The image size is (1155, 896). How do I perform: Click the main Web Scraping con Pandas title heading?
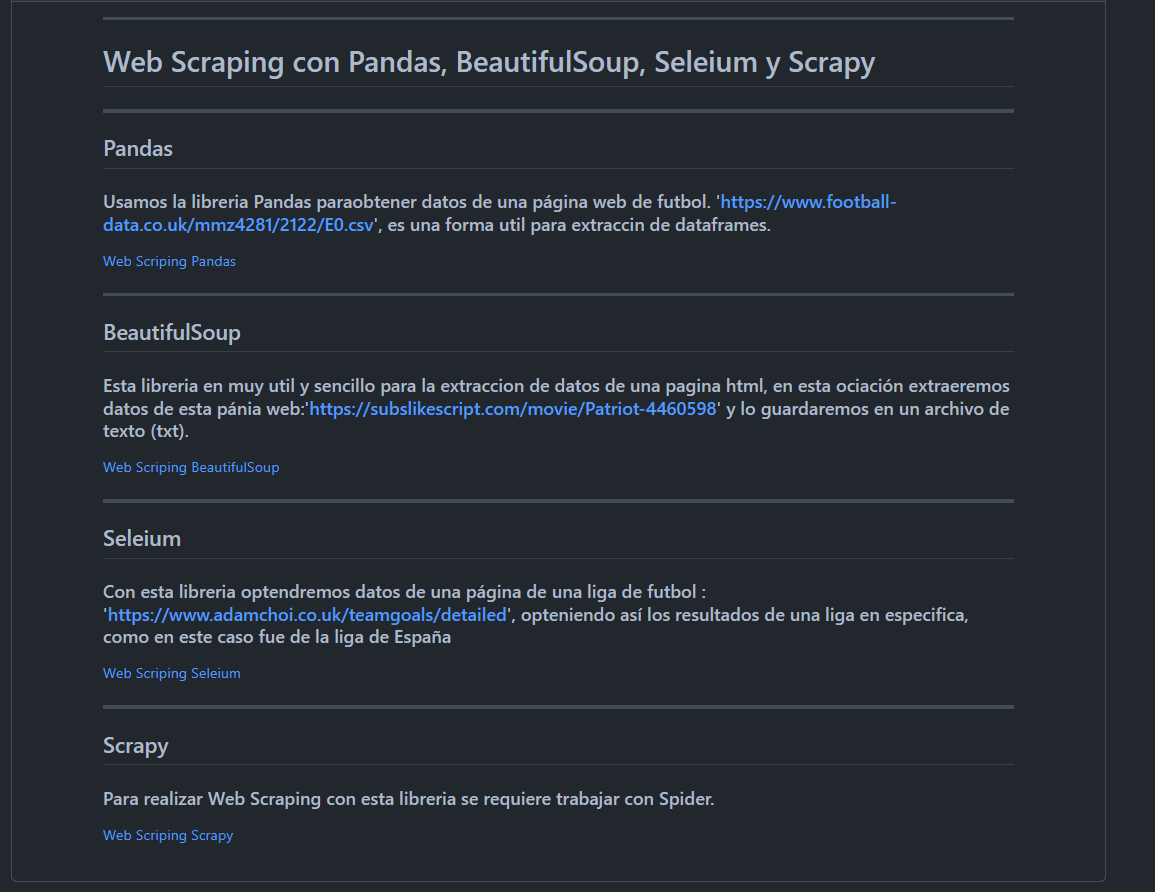489,62
